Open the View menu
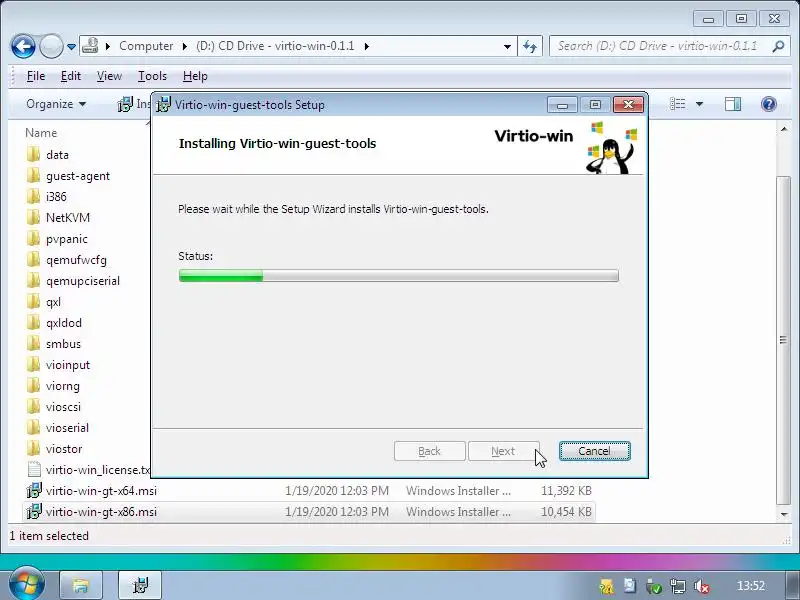 (109, 76)
